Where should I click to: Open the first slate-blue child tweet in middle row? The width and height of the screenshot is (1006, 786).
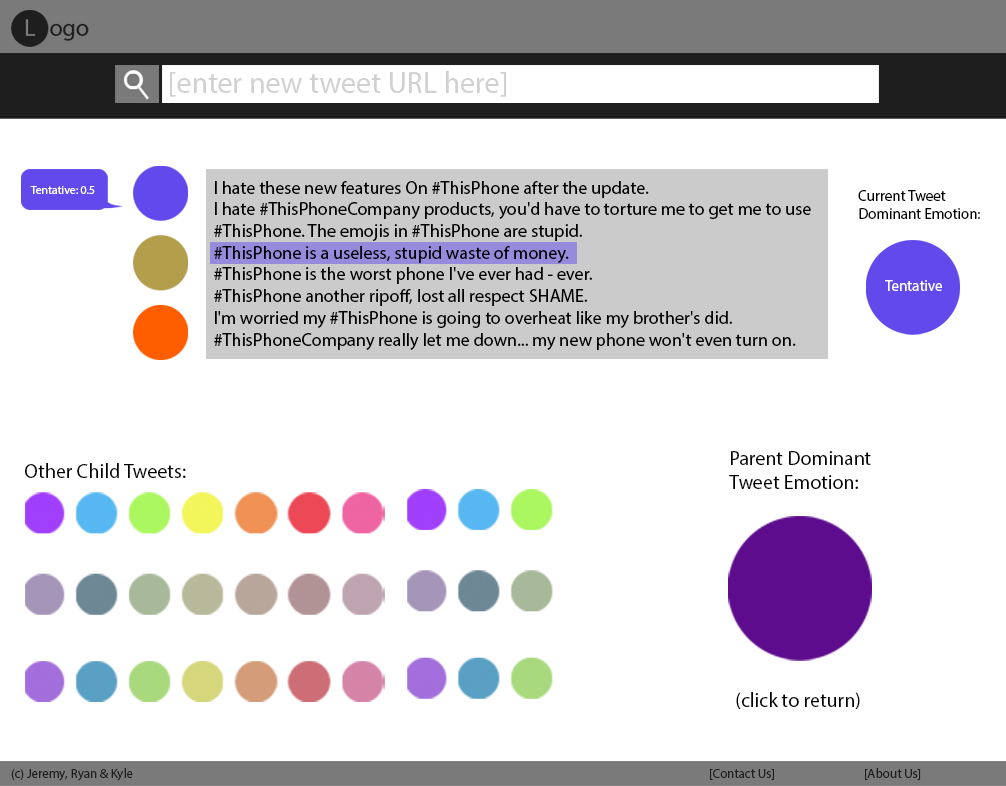point(96,594)
